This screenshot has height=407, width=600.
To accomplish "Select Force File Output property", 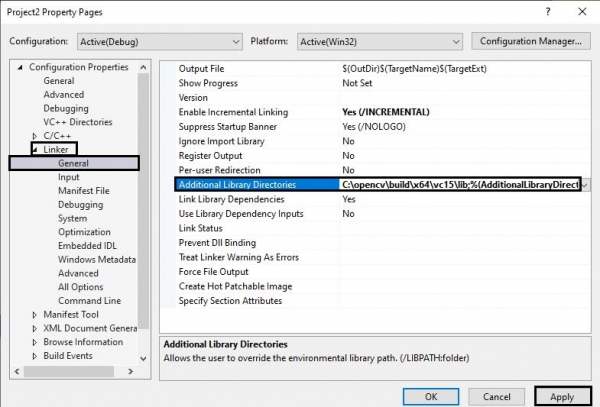I will (214, 272).
